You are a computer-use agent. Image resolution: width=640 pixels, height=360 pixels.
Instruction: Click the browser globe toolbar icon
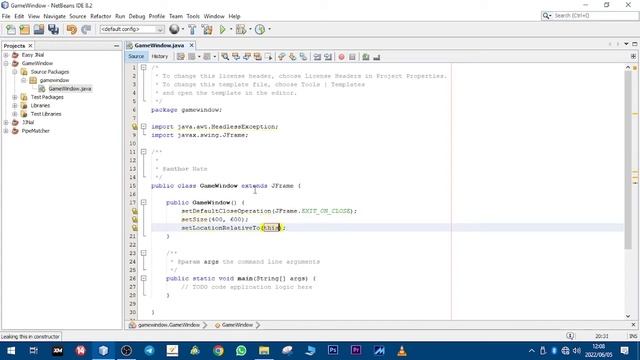(x=174, y=29)
